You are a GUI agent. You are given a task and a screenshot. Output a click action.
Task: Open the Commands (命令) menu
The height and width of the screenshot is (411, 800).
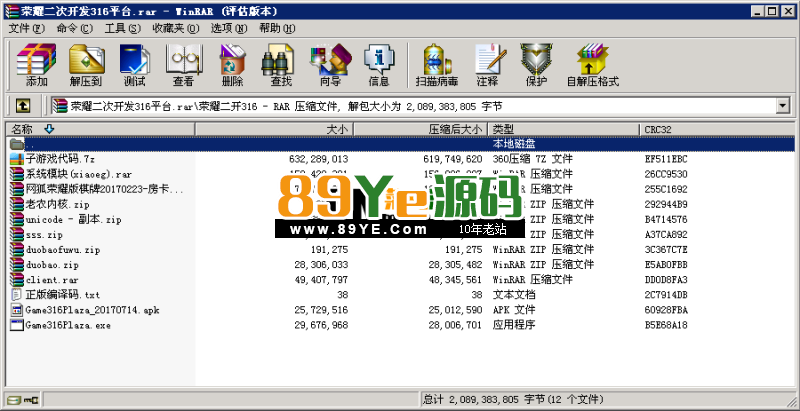click(74, 29)
